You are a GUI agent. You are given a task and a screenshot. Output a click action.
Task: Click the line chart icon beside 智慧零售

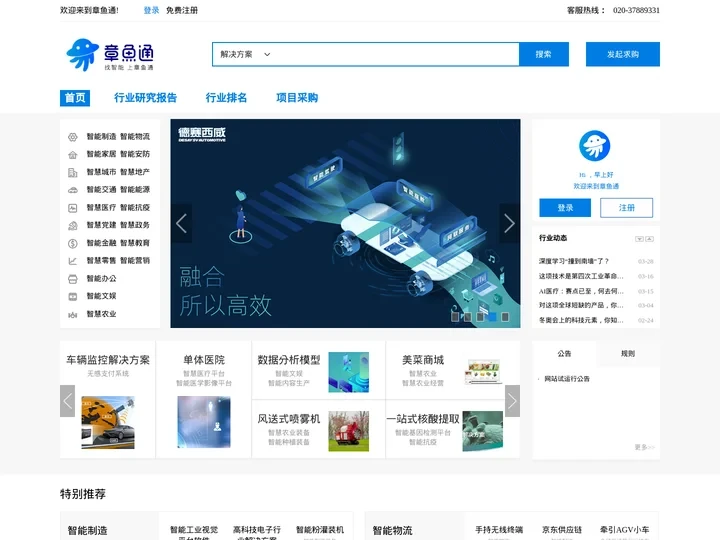click(73, 261)
